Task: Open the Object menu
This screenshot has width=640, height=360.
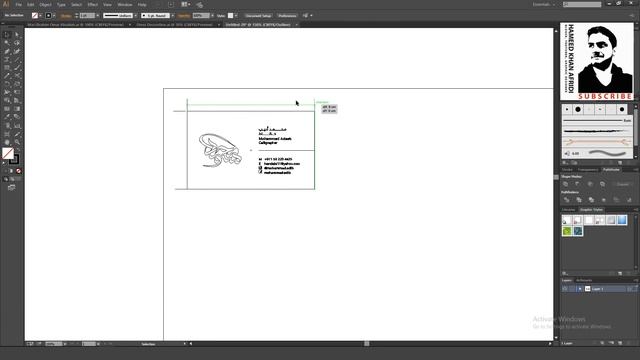Action: tap(45, 4)
